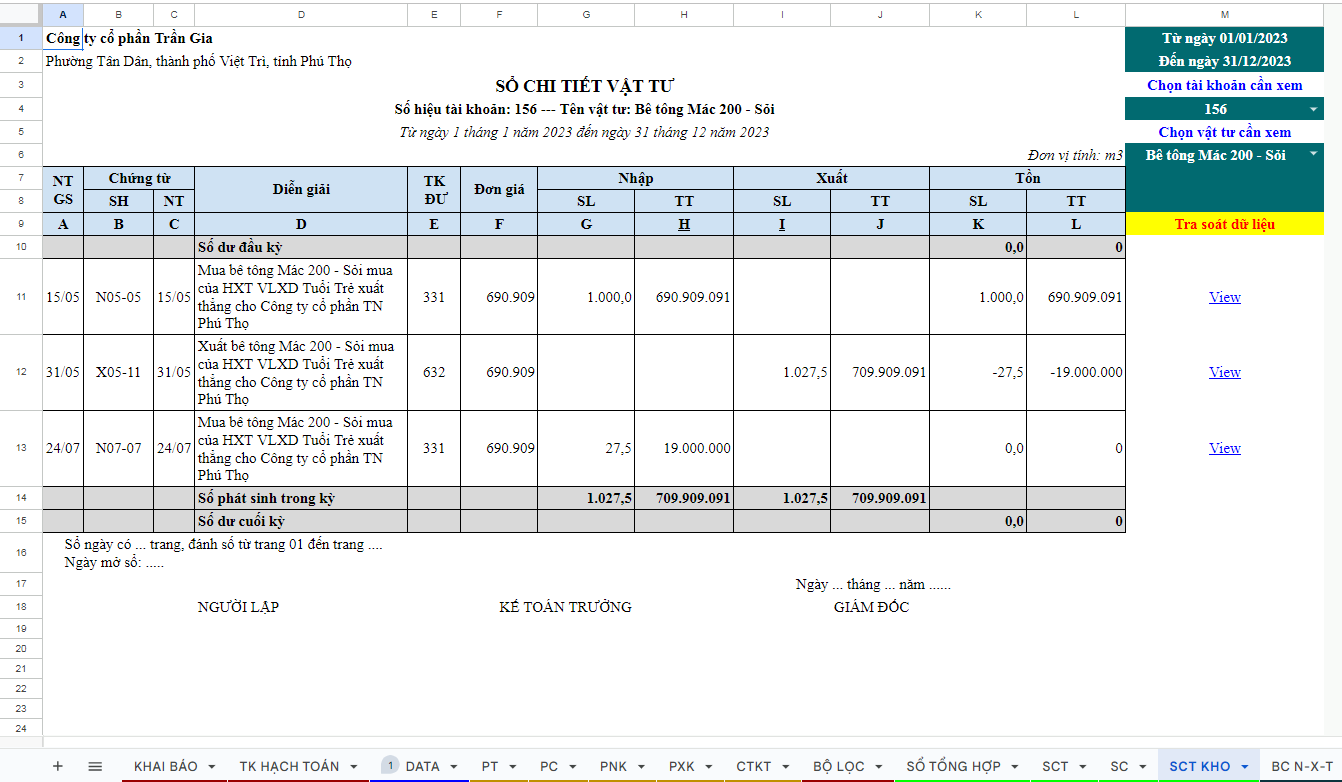Go to the PNK sheet tab
The image size is (1342, 782).
click(613, 766)
